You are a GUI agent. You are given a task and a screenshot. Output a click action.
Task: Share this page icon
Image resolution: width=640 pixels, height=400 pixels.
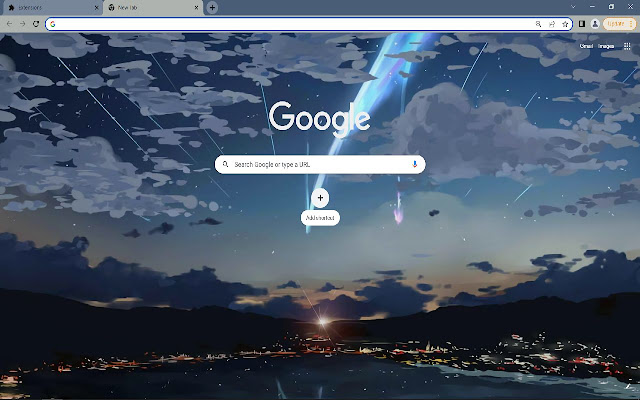pos(552,24)
